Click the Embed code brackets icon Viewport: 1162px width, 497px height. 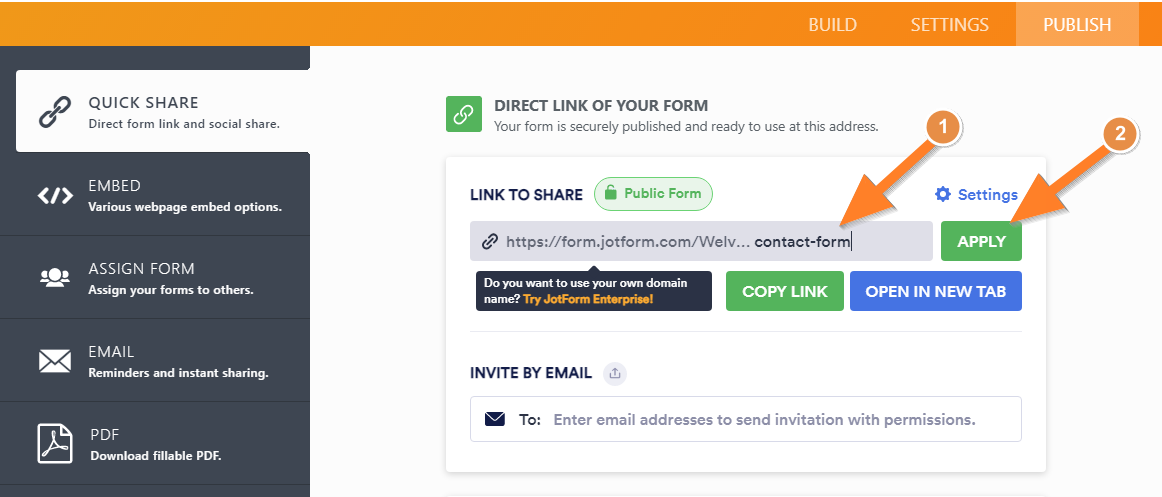tap(55, 195)
